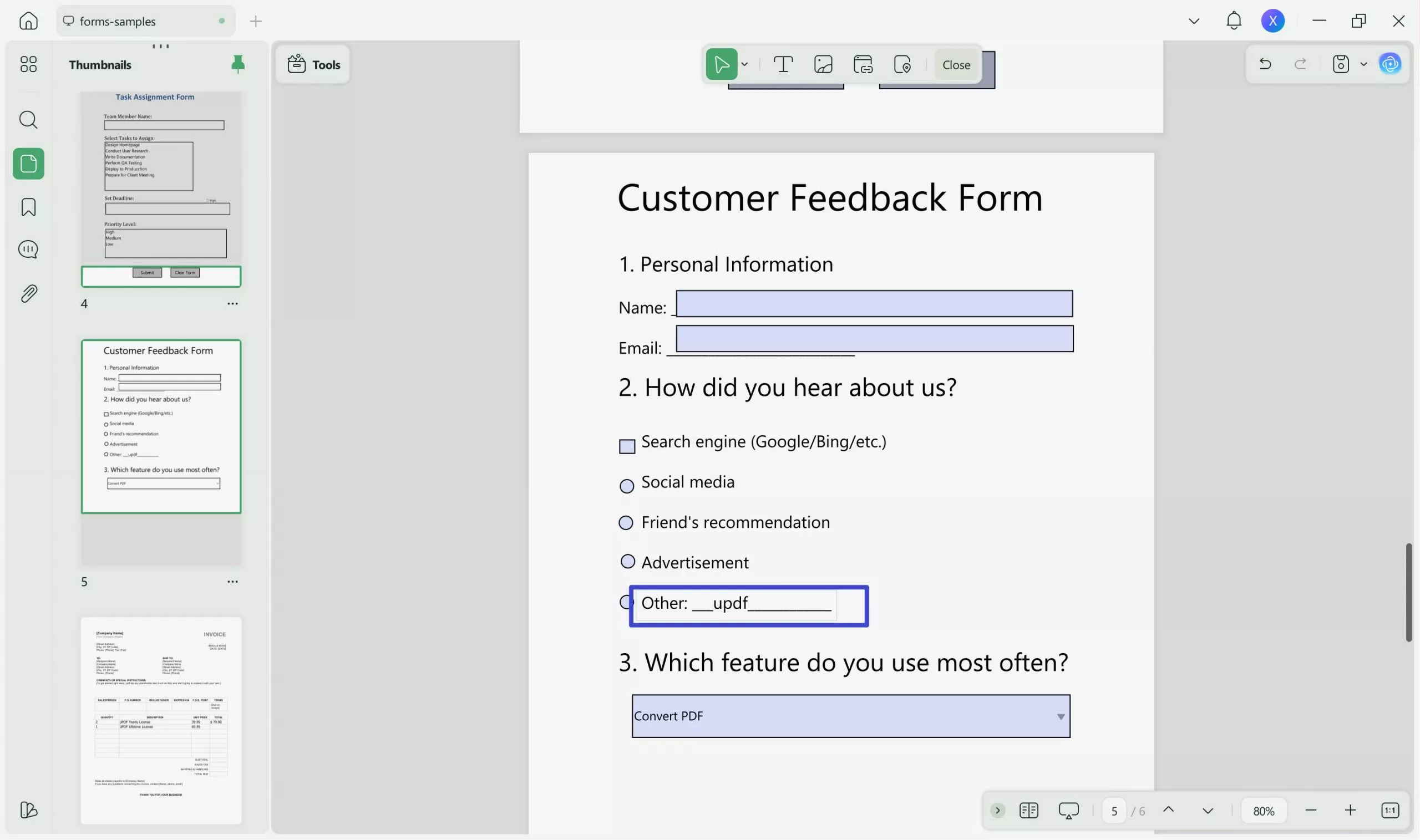Open the Convert PDF dropdown on the form
Screen dimensions: 1420x840
point(1060,715)
